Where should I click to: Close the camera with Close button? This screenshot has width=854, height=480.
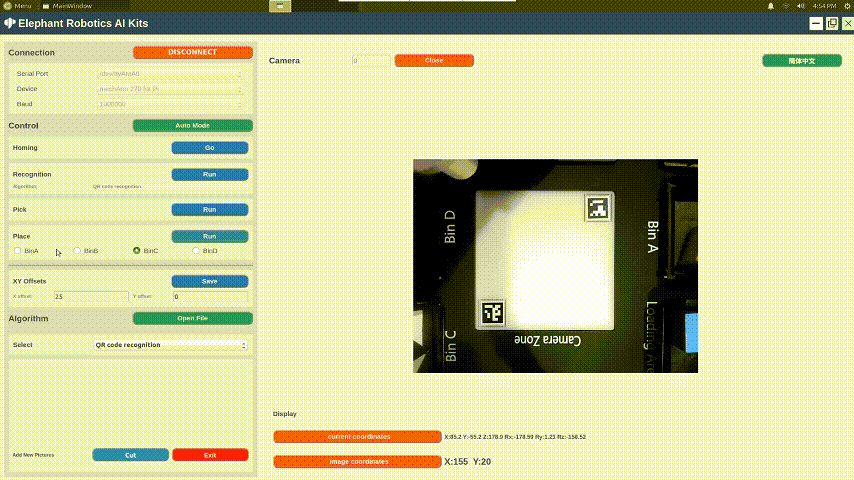[x=434, y=60]
